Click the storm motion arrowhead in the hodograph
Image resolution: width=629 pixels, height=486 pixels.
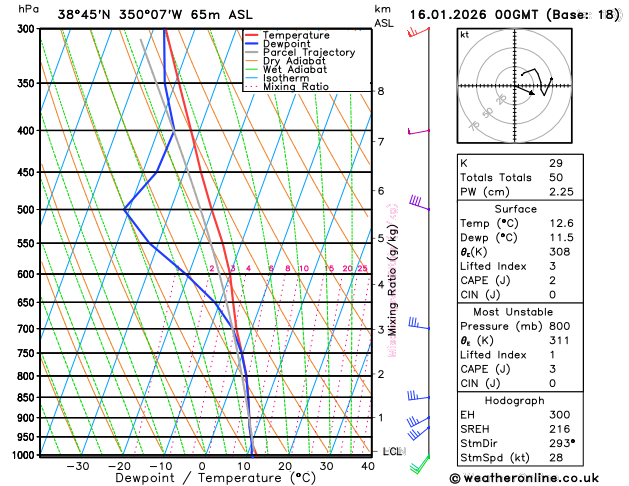[x=532, y=93]
